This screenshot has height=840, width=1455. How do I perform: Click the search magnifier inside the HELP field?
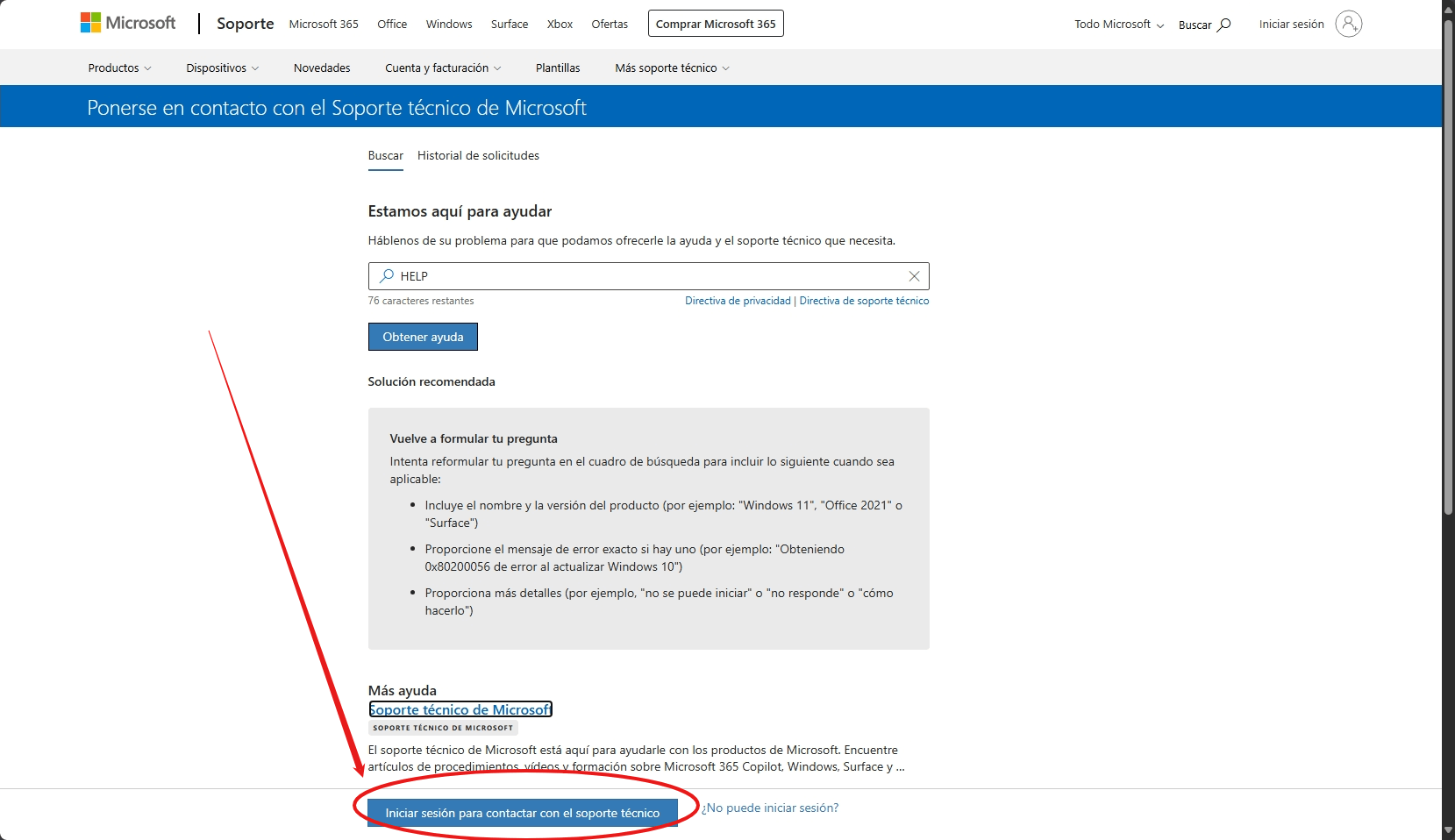point(386,276)
